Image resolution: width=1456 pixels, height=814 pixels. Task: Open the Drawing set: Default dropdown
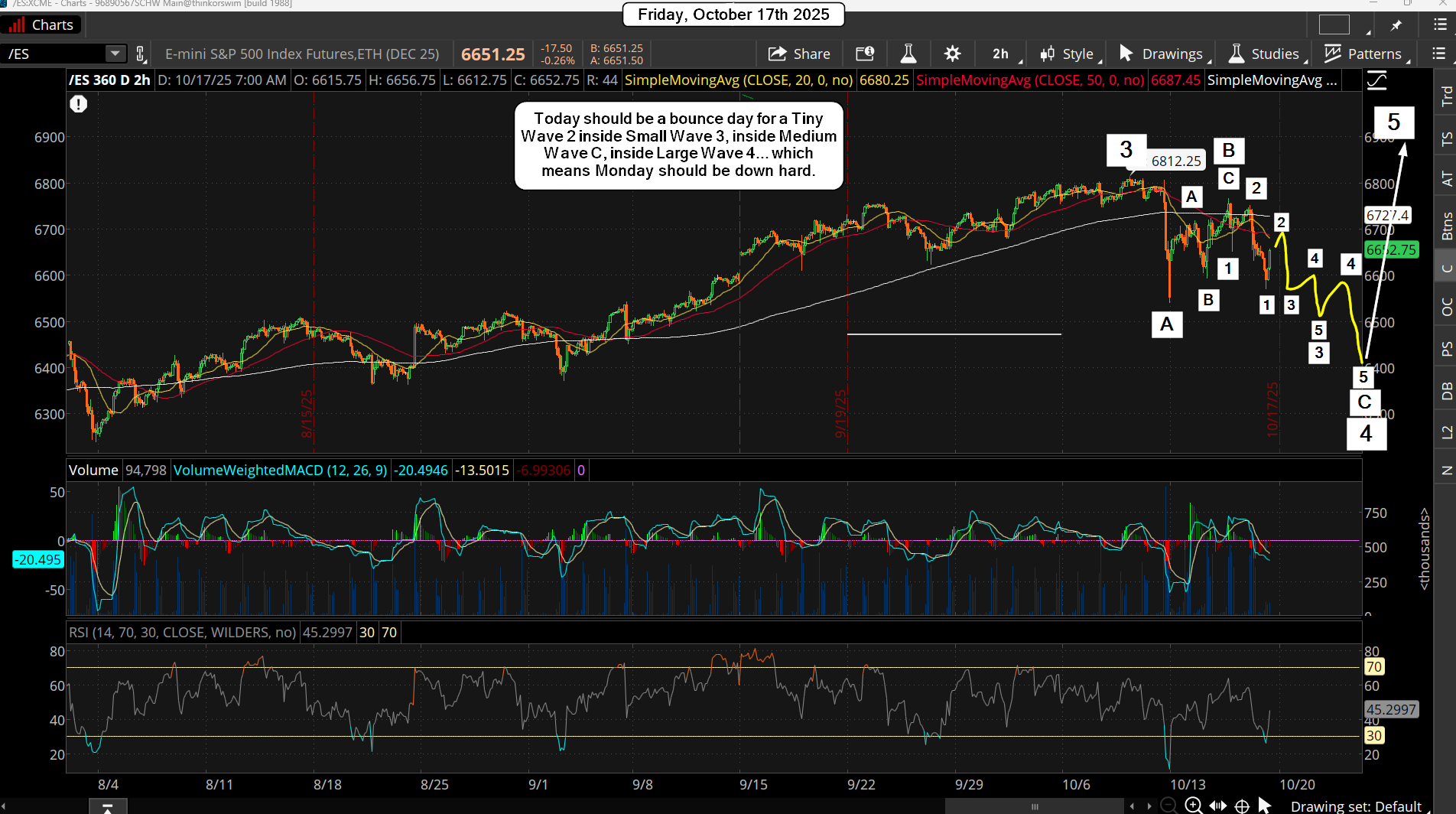(1355, 806)
